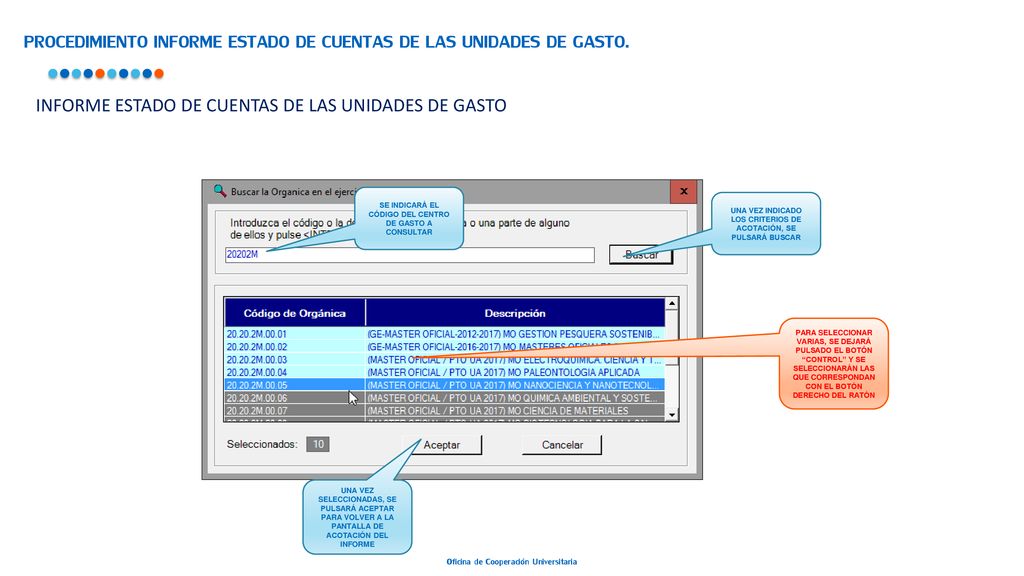This screenshot has width=1024, height=576.
Task: Select row code 20.20.2M.00.02
Action: [x=257, y=347]
